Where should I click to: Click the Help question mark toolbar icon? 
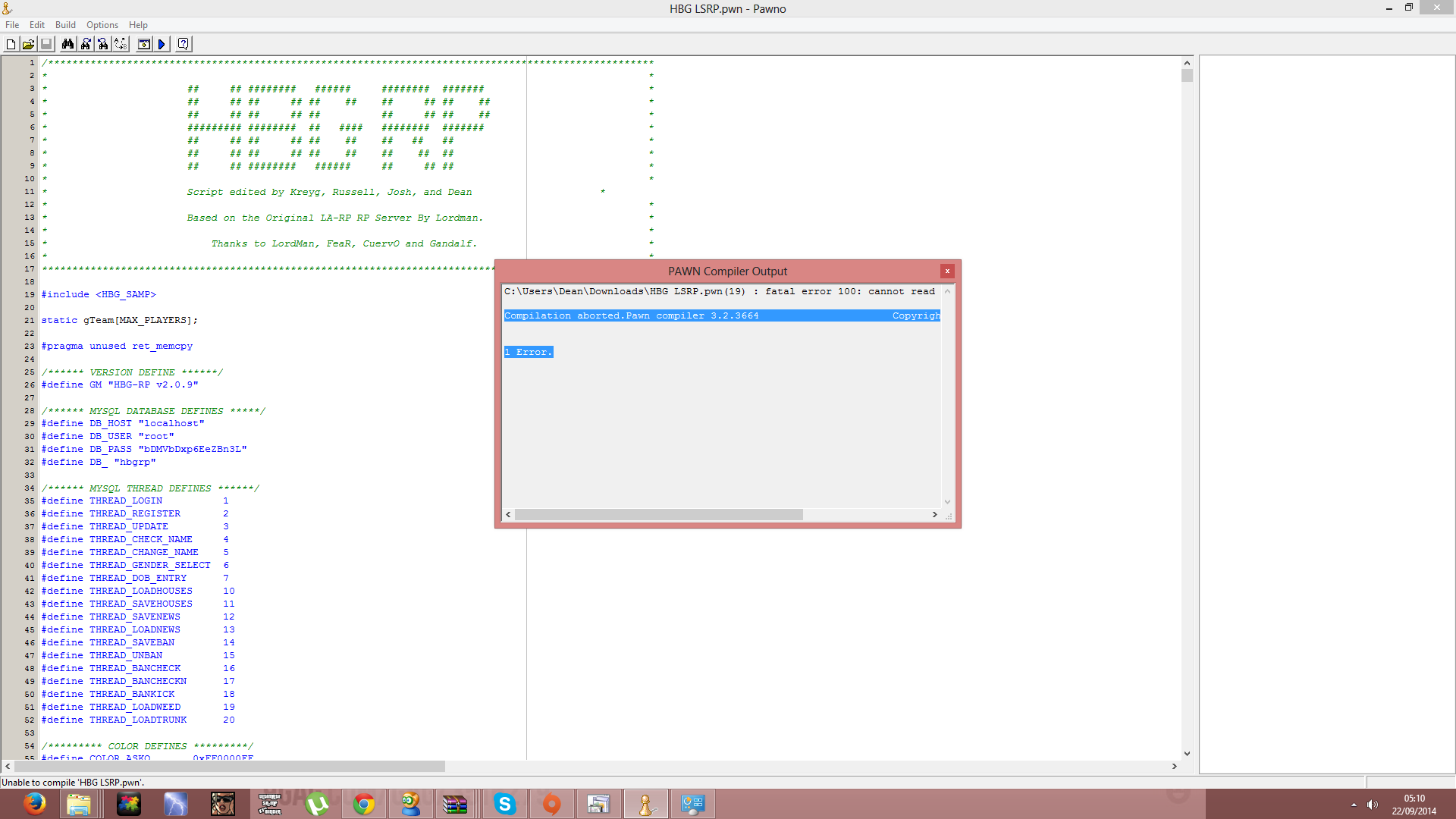coord(183,44)
